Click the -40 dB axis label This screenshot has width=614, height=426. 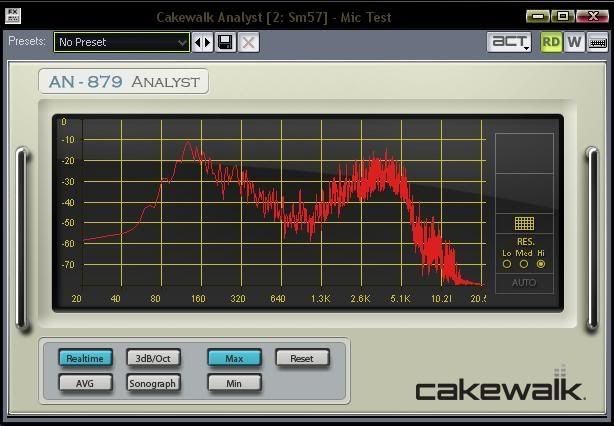(x=68, y=202)
